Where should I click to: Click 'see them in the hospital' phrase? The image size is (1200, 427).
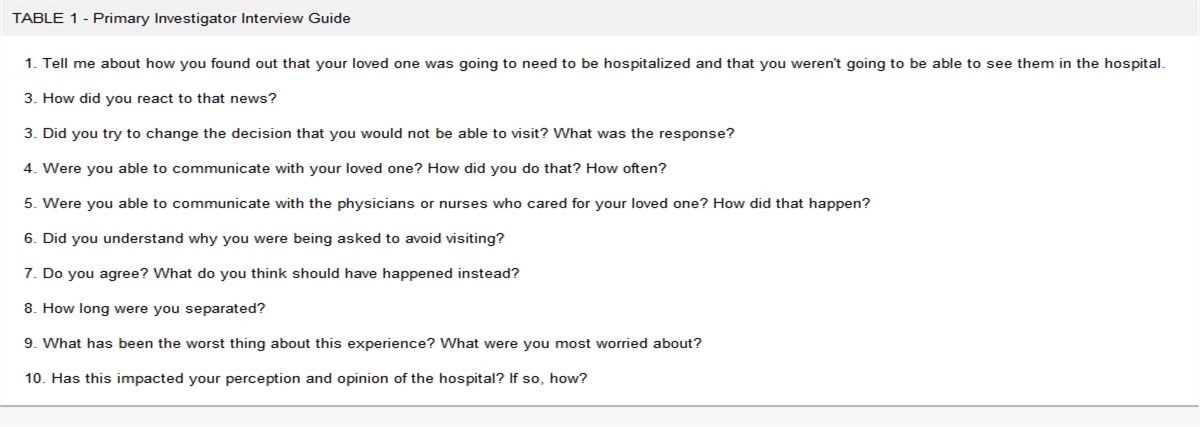[x=1084, y=63]
